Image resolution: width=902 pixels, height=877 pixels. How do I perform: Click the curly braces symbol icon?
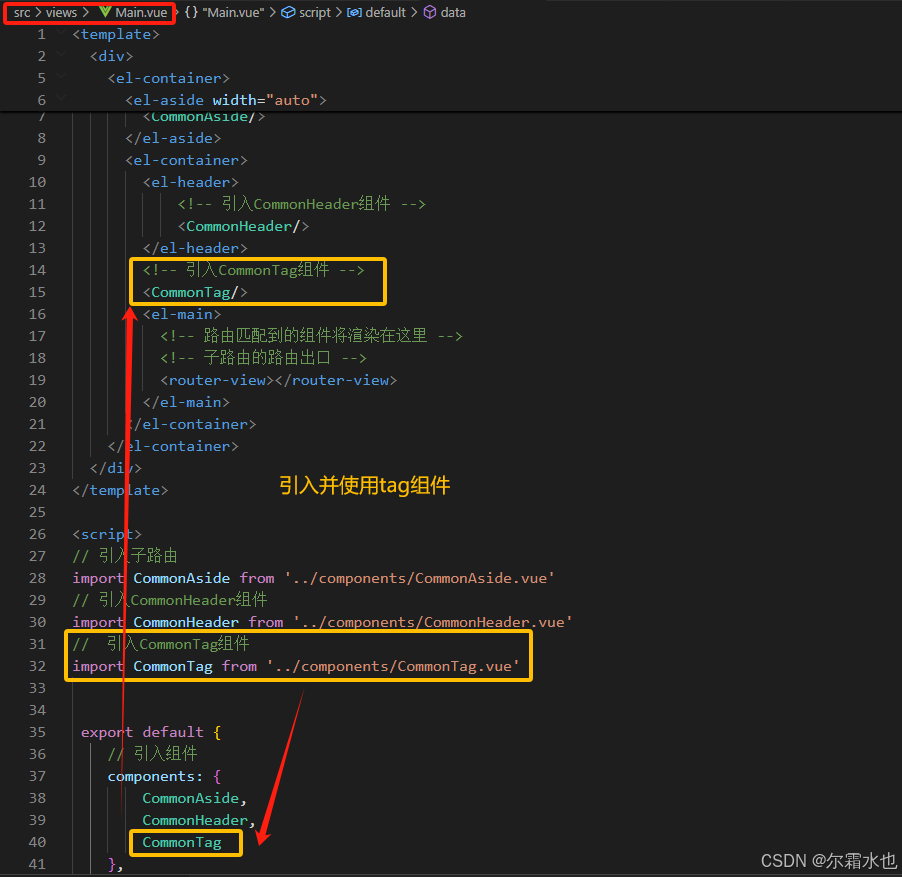tap(191, 13)
